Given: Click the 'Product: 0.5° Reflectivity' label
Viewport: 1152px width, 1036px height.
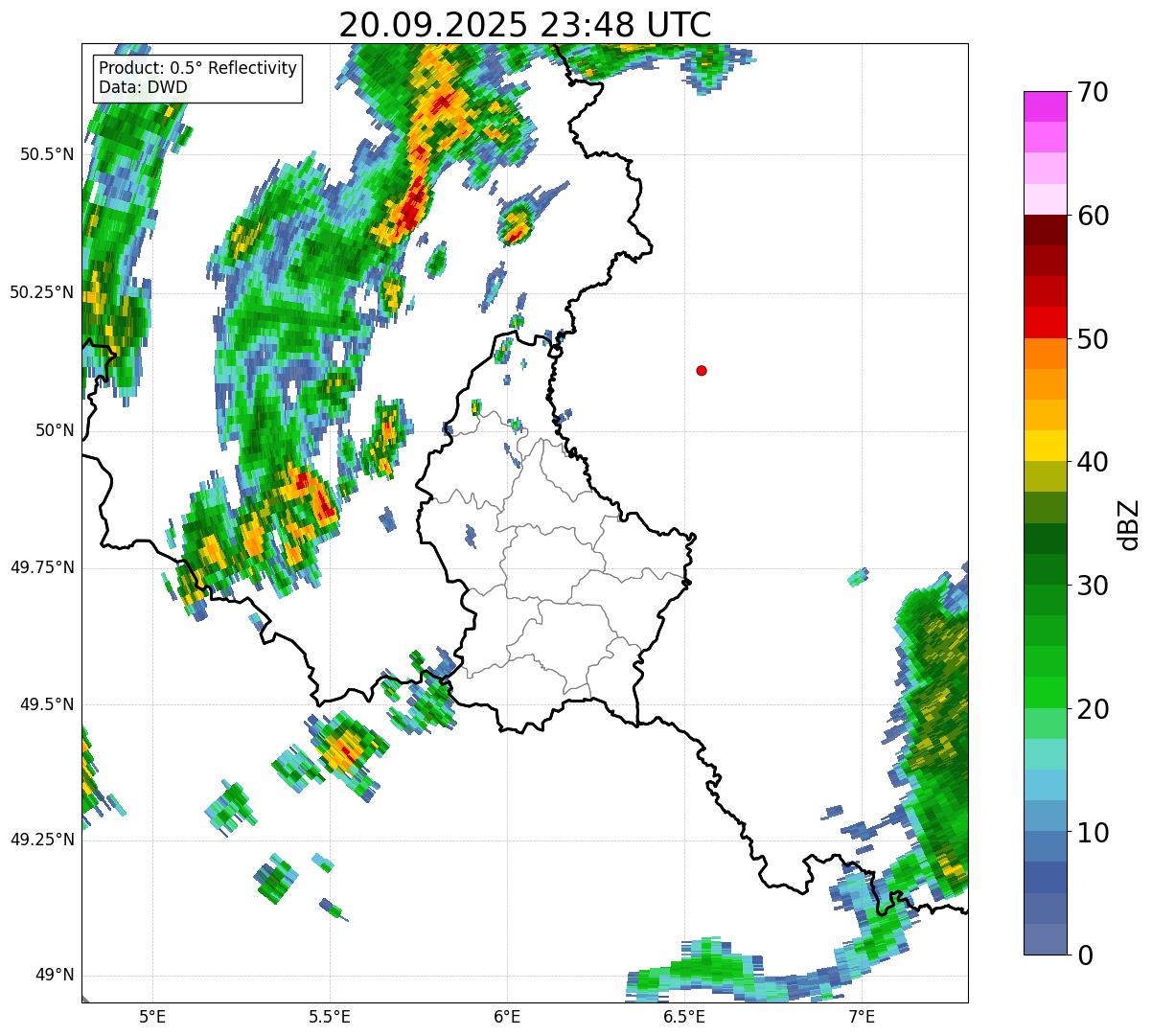Looking at the screenshot, I should [x=197, y=69].
